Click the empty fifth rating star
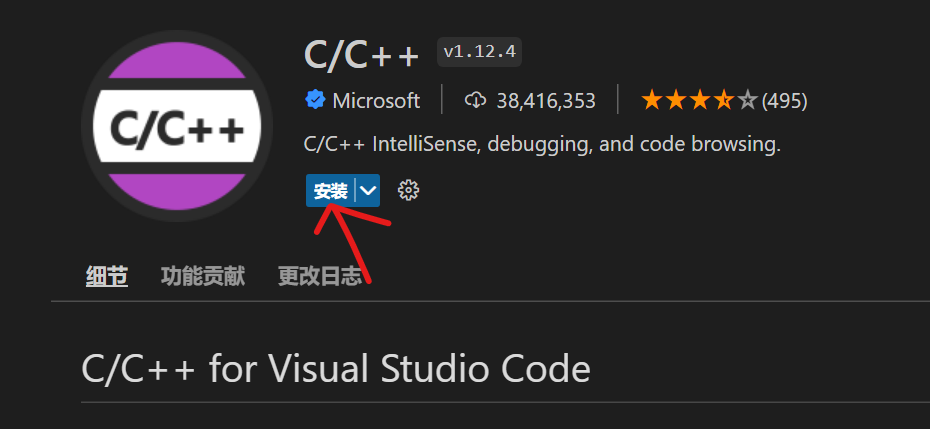The height and width of the screenshot is (429, 930). click(747, 100)
